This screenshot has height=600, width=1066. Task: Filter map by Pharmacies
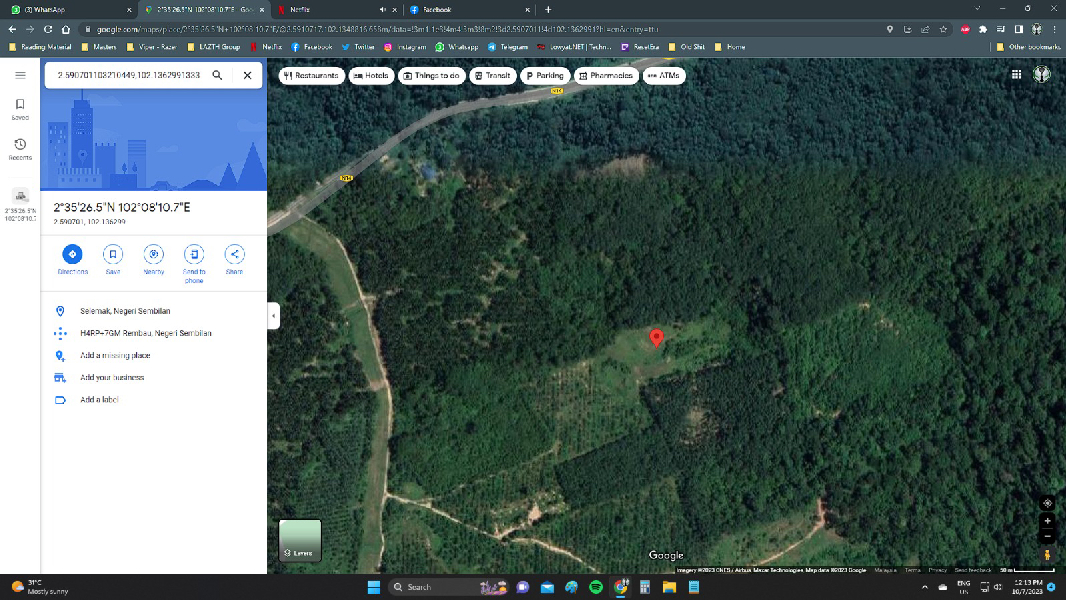606,75
